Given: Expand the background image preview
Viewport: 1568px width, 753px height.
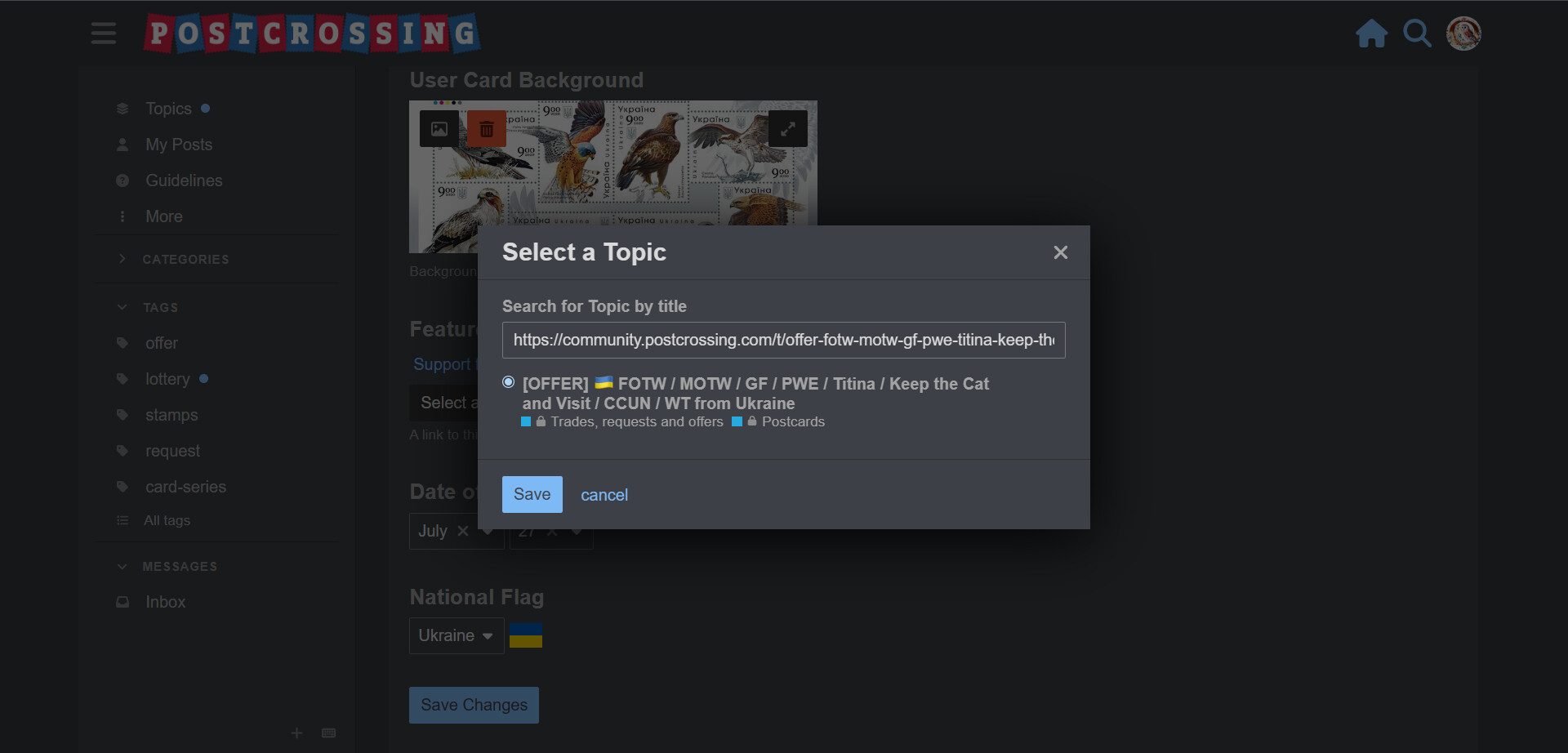Looking at the screenshot, I should 788,129.
